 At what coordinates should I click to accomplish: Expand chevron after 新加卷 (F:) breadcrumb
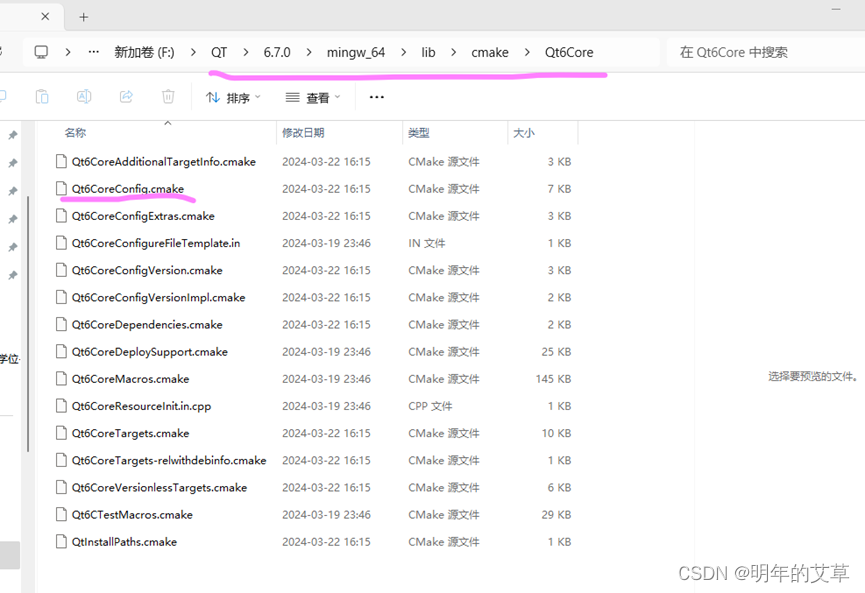click(x=193, y=52)
